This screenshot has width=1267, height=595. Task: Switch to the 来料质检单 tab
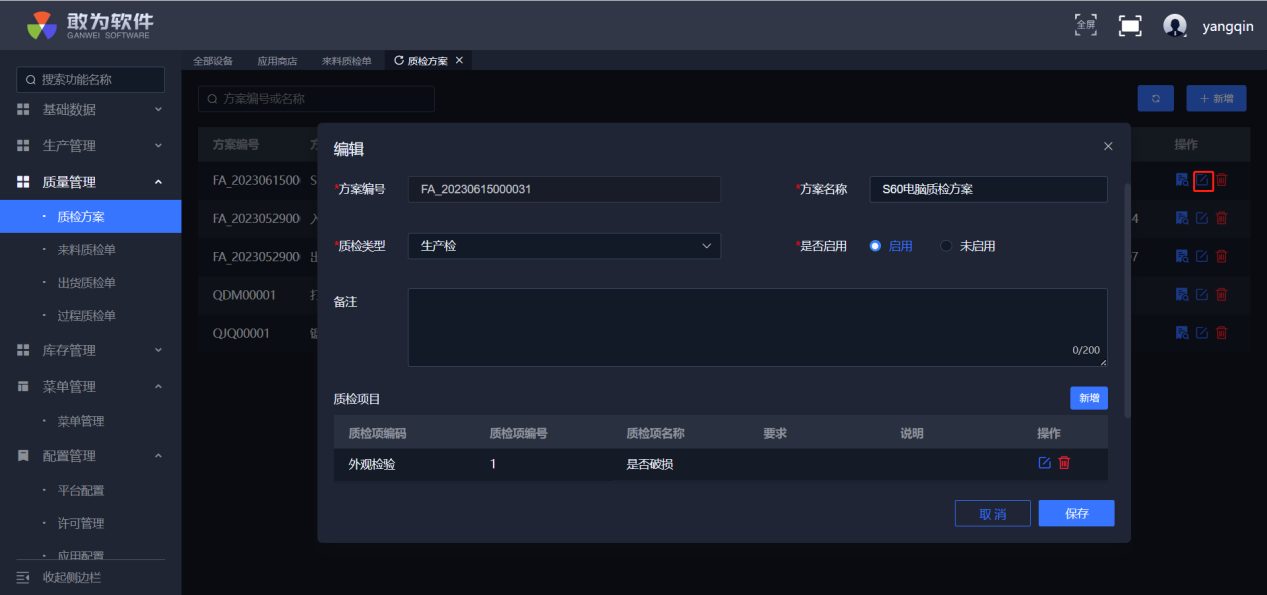[x=346, y=61]
